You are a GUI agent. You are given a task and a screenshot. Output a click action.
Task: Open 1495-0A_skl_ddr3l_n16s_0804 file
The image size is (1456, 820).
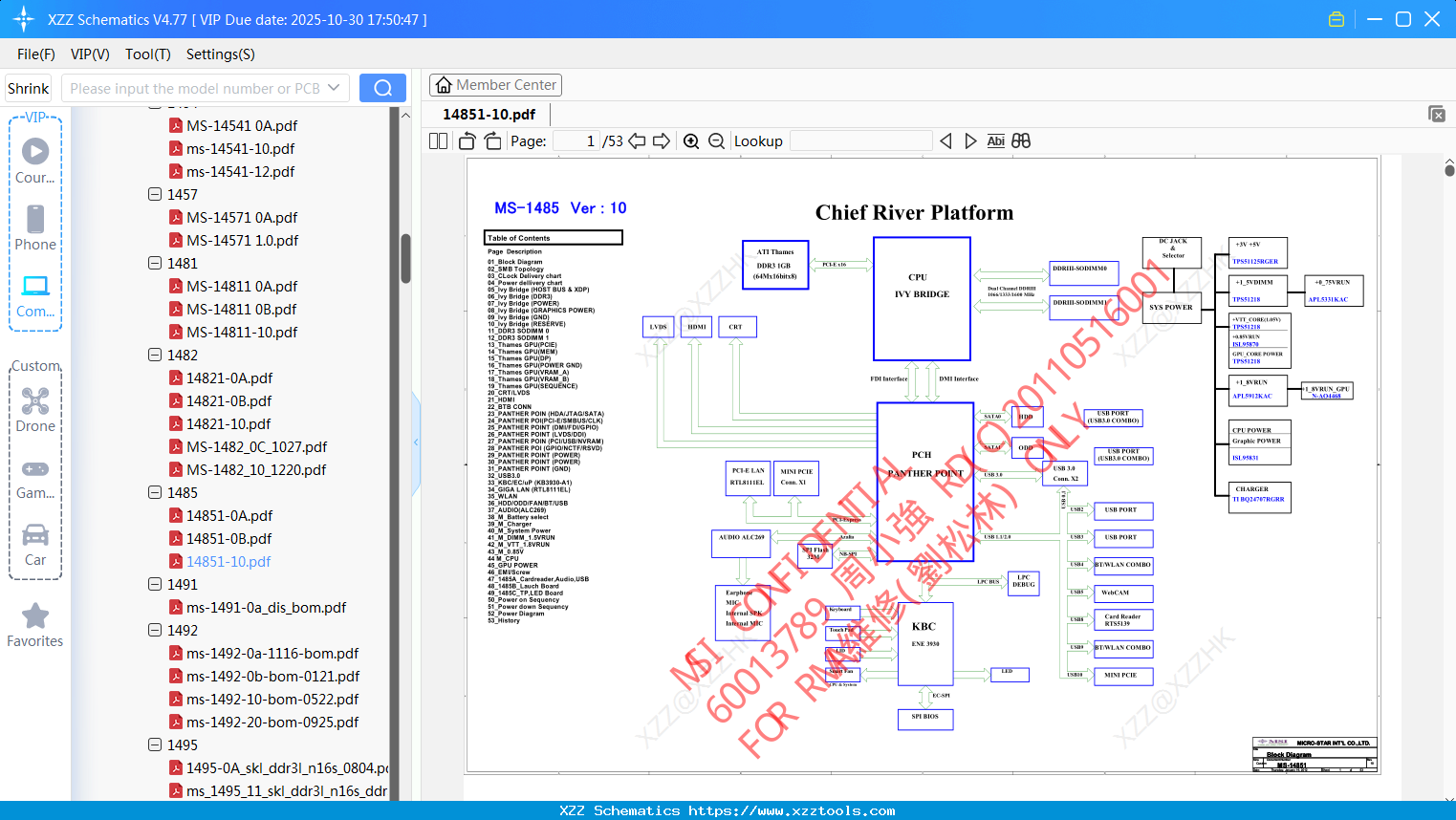288,768
